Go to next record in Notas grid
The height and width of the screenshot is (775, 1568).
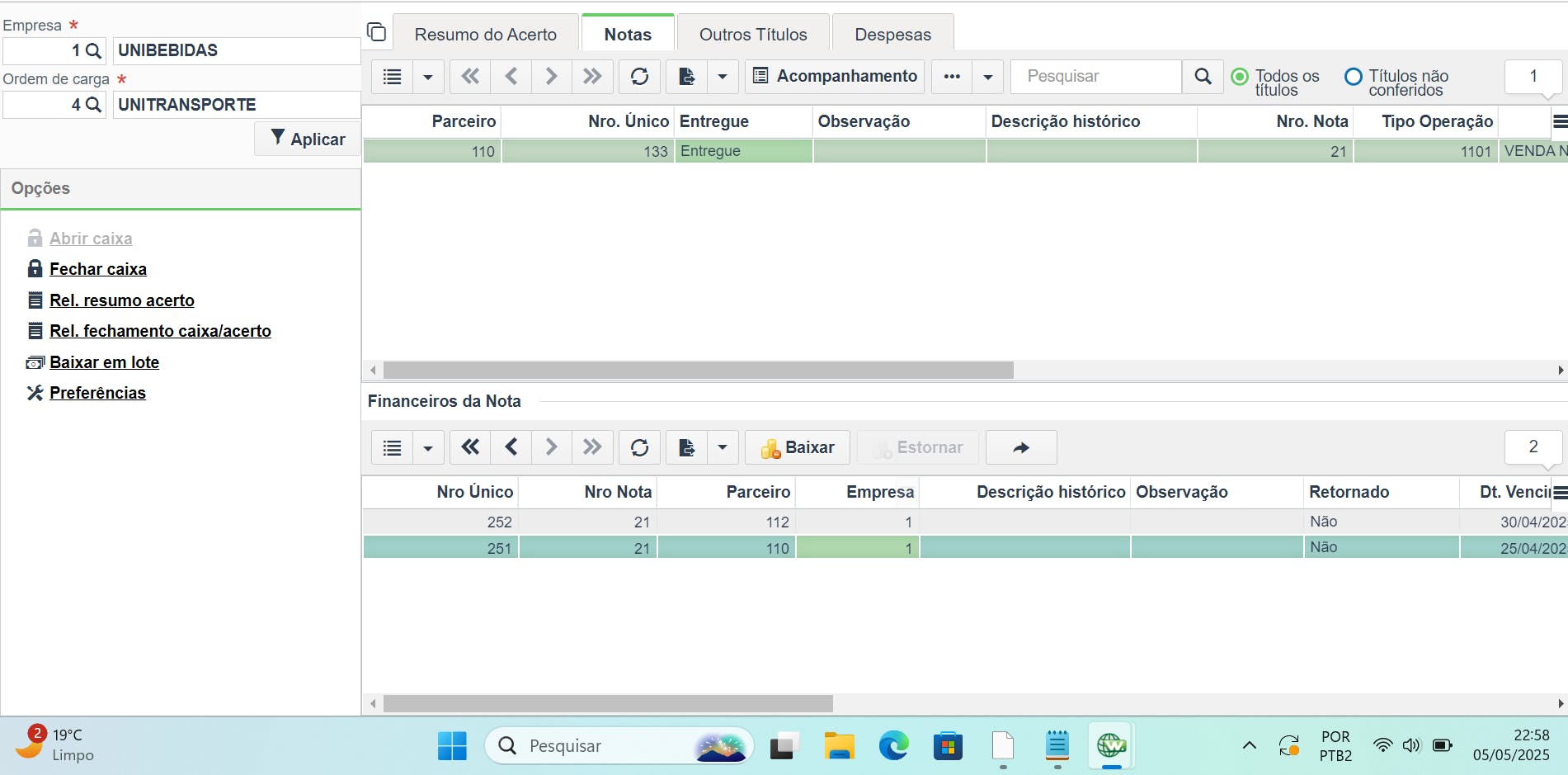tap(552, 77)
